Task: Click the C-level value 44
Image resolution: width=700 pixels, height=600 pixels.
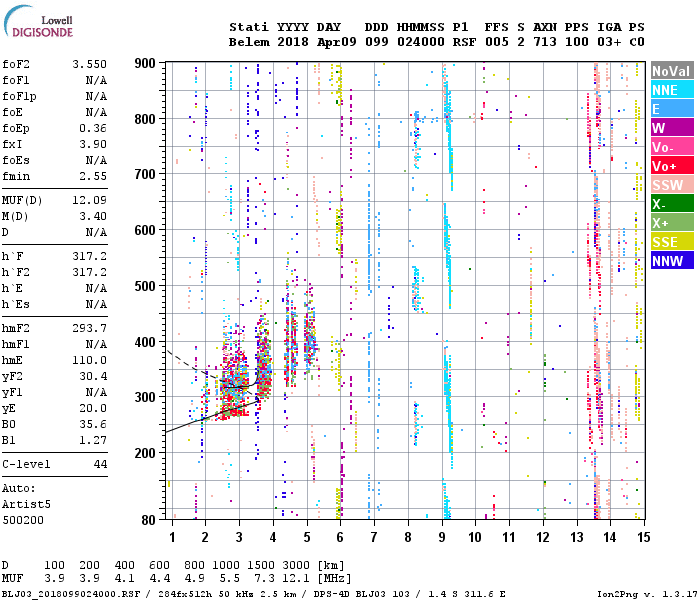Action: pos(100,464)
